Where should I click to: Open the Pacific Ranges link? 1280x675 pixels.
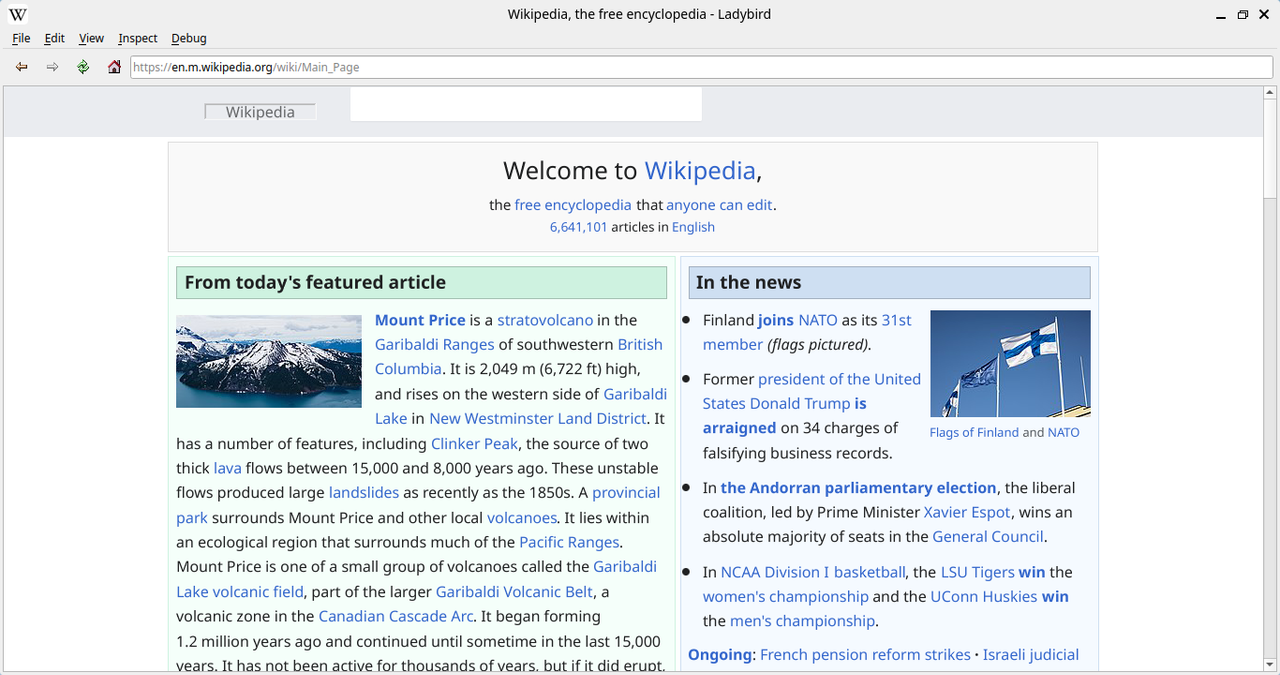click(570, 542)
